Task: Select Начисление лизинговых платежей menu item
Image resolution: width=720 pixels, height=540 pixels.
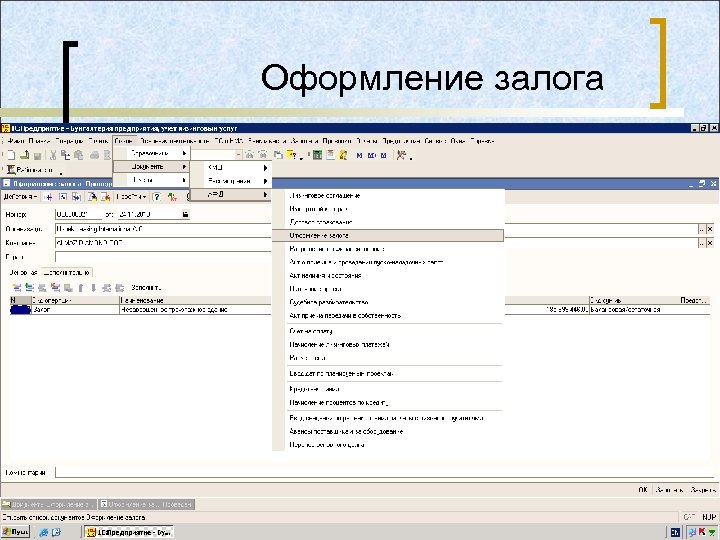Action: coord(388,344)
